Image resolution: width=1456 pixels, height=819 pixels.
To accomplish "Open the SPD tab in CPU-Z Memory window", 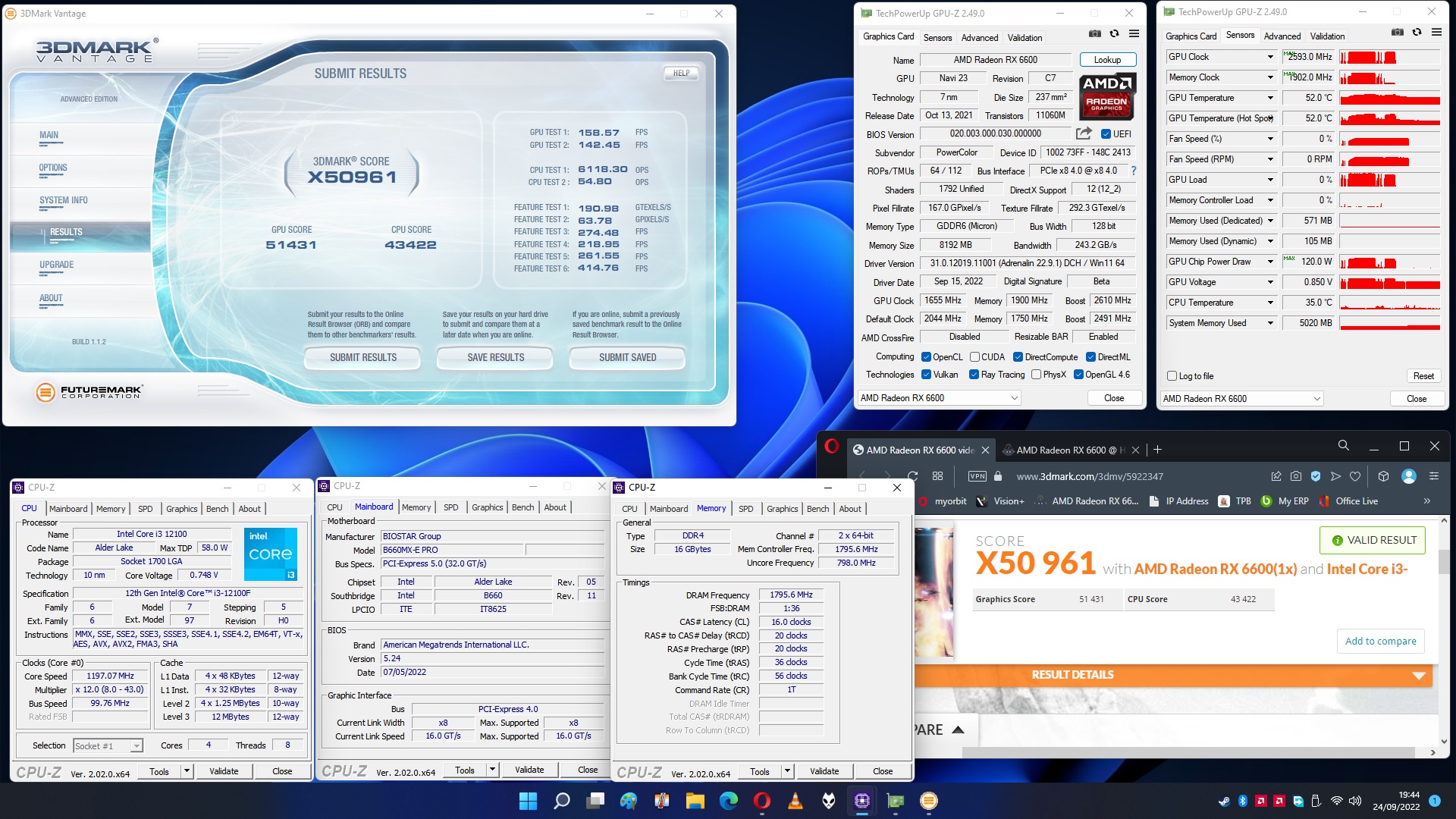I will [x=745, y=509].
